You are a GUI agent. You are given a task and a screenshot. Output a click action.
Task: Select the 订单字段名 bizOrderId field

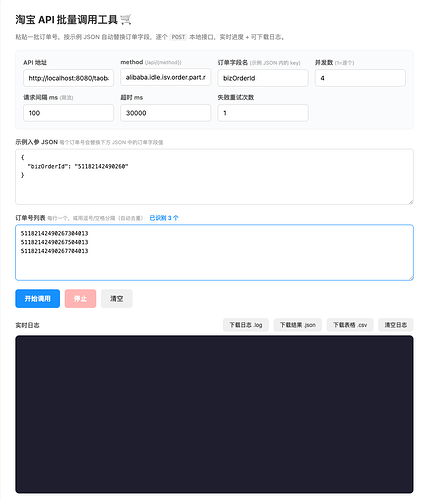point(263,78)
